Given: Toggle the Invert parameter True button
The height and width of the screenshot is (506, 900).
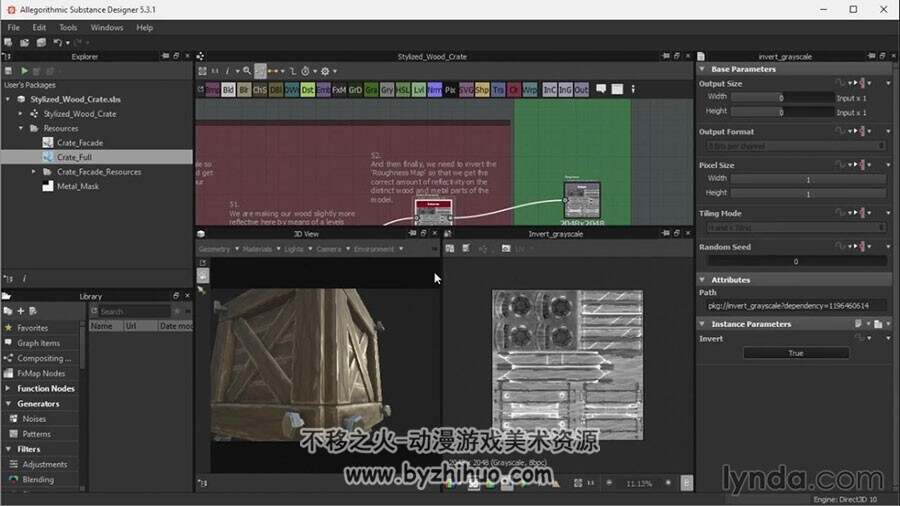Looking at the screenshot, I should pyautogui.click(x=796, y=353).
